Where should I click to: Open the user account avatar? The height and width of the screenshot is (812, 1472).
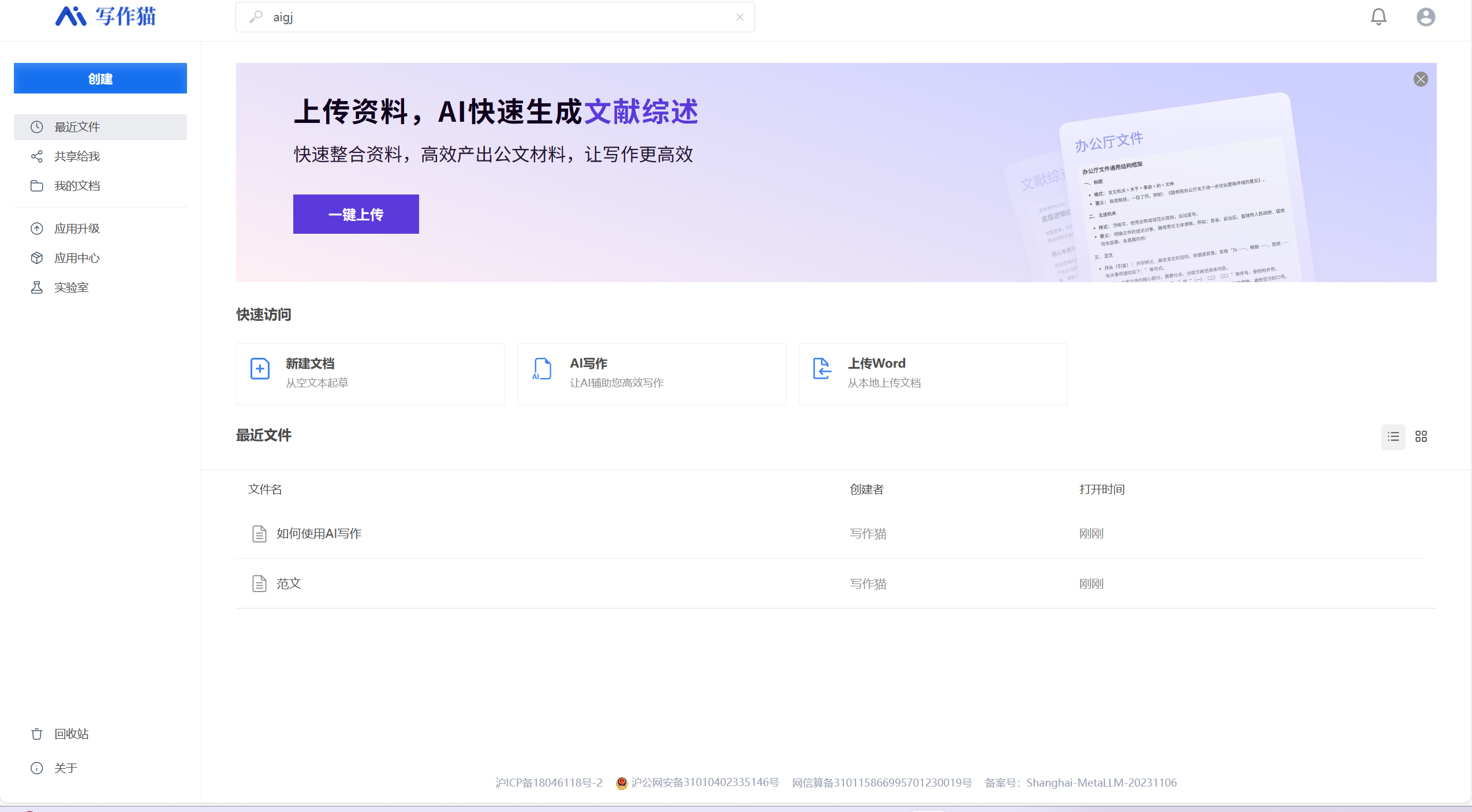tap(1425, 17)
